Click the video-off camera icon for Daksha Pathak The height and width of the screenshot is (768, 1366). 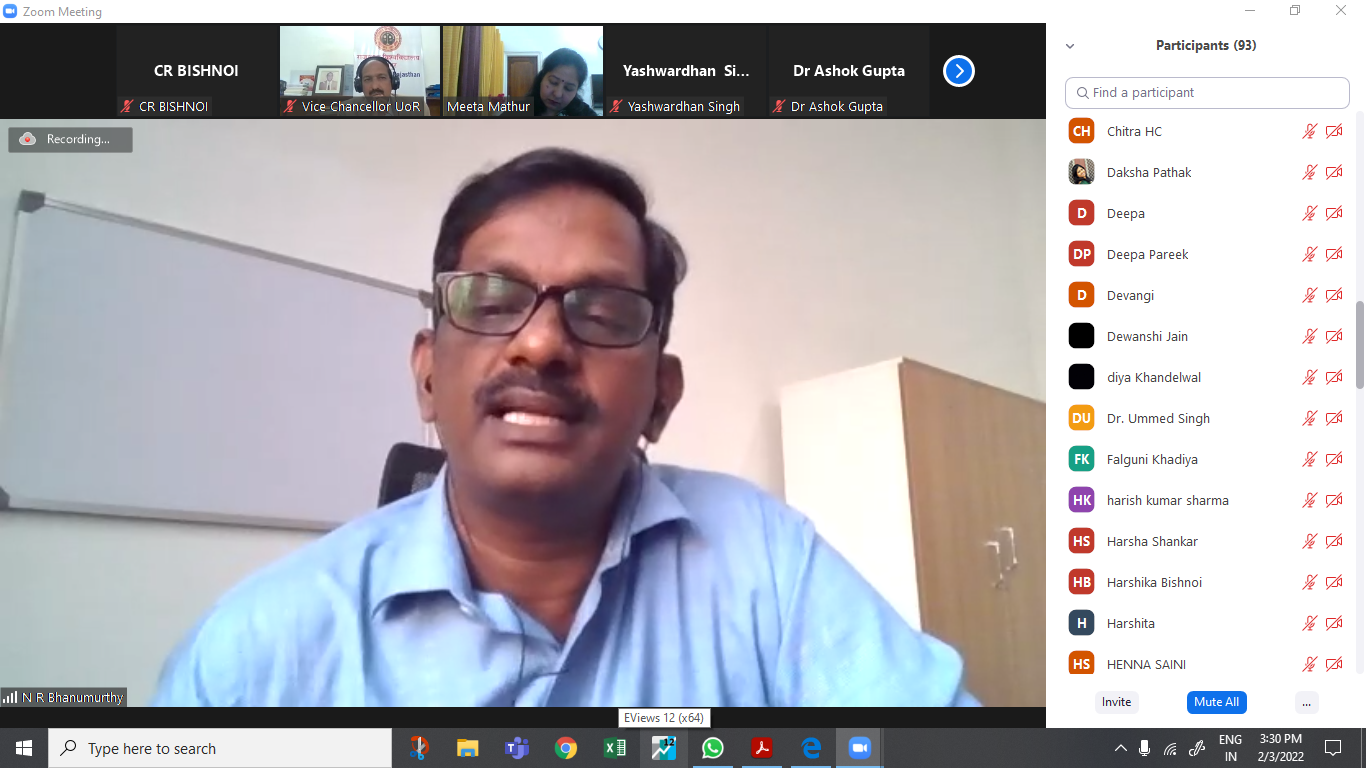1333,172
